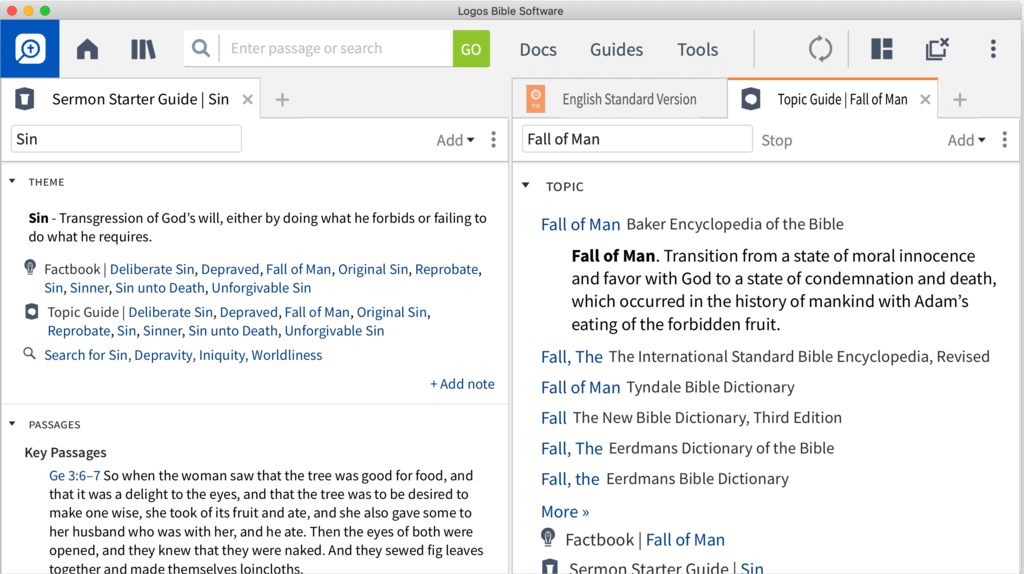1024x574 pixels.
Task: Click the Stop button
Action: tap(776, 140)
